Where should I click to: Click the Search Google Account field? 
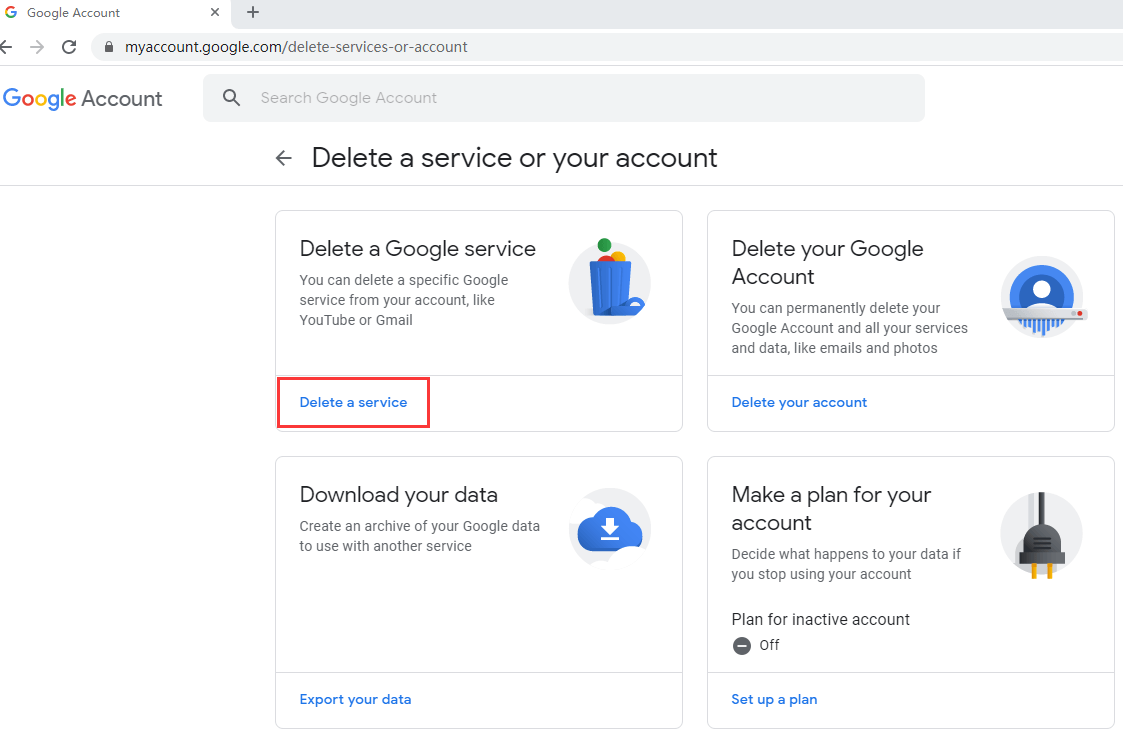coord(560,98)
